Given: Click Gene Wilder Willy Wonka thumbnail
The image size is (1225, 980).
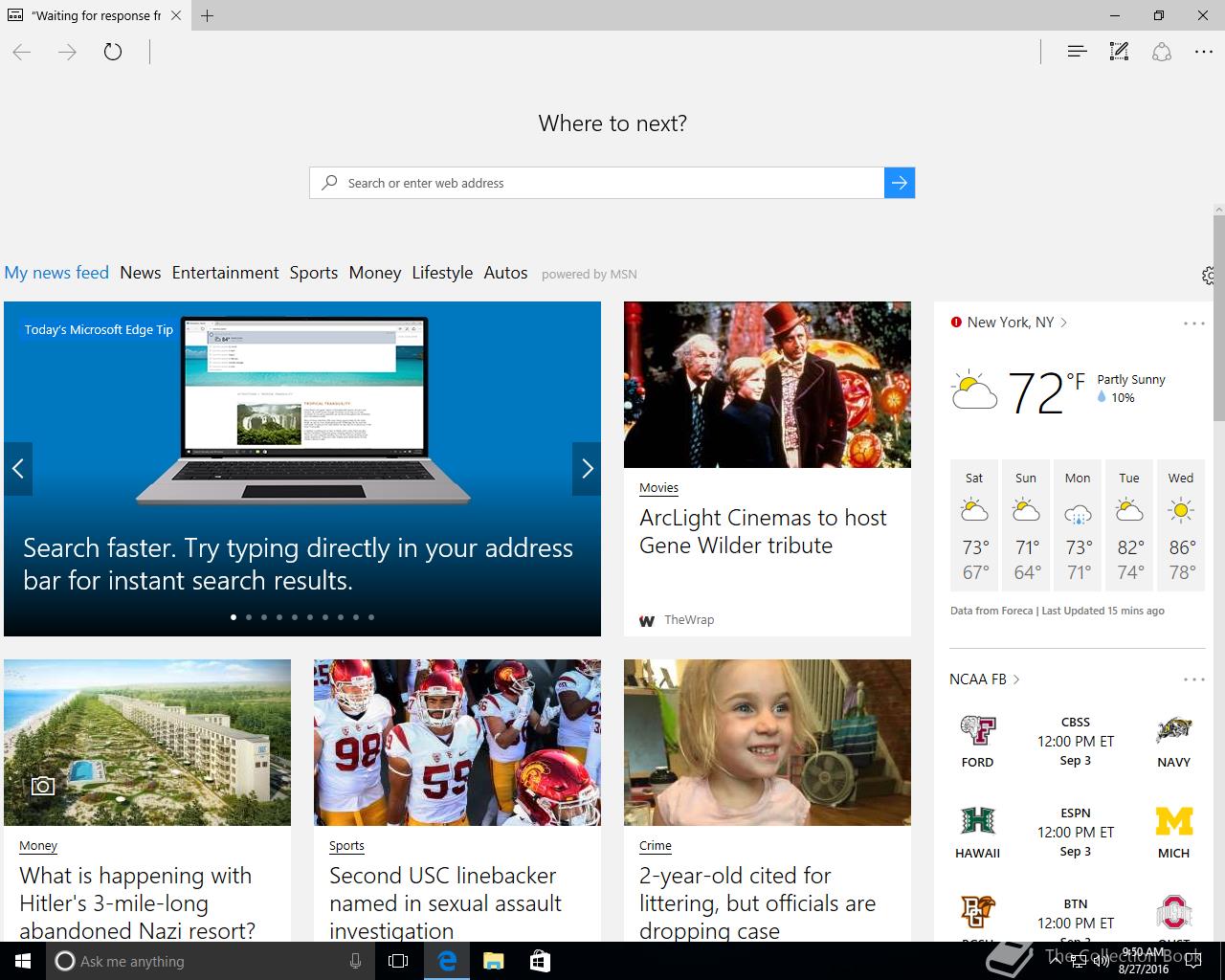Looking at the screenshot, I should 768,385.
